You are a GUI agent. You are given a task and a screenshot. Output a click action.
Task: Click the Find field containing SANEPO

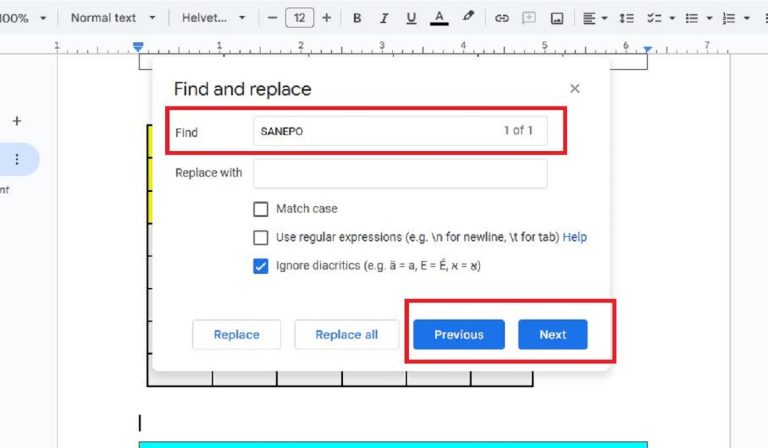click(400, 131)
